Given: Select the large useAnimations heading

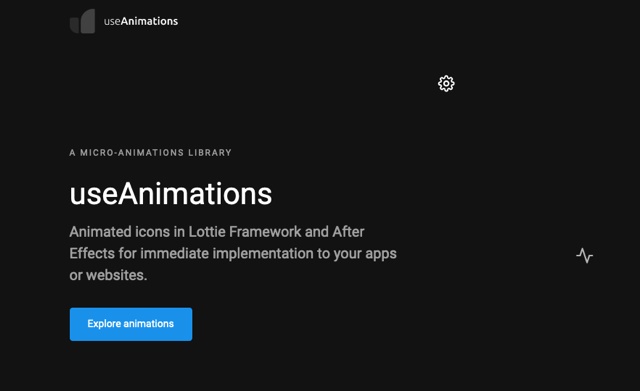Looking at the screenshot, I should [x=171, y=194].
